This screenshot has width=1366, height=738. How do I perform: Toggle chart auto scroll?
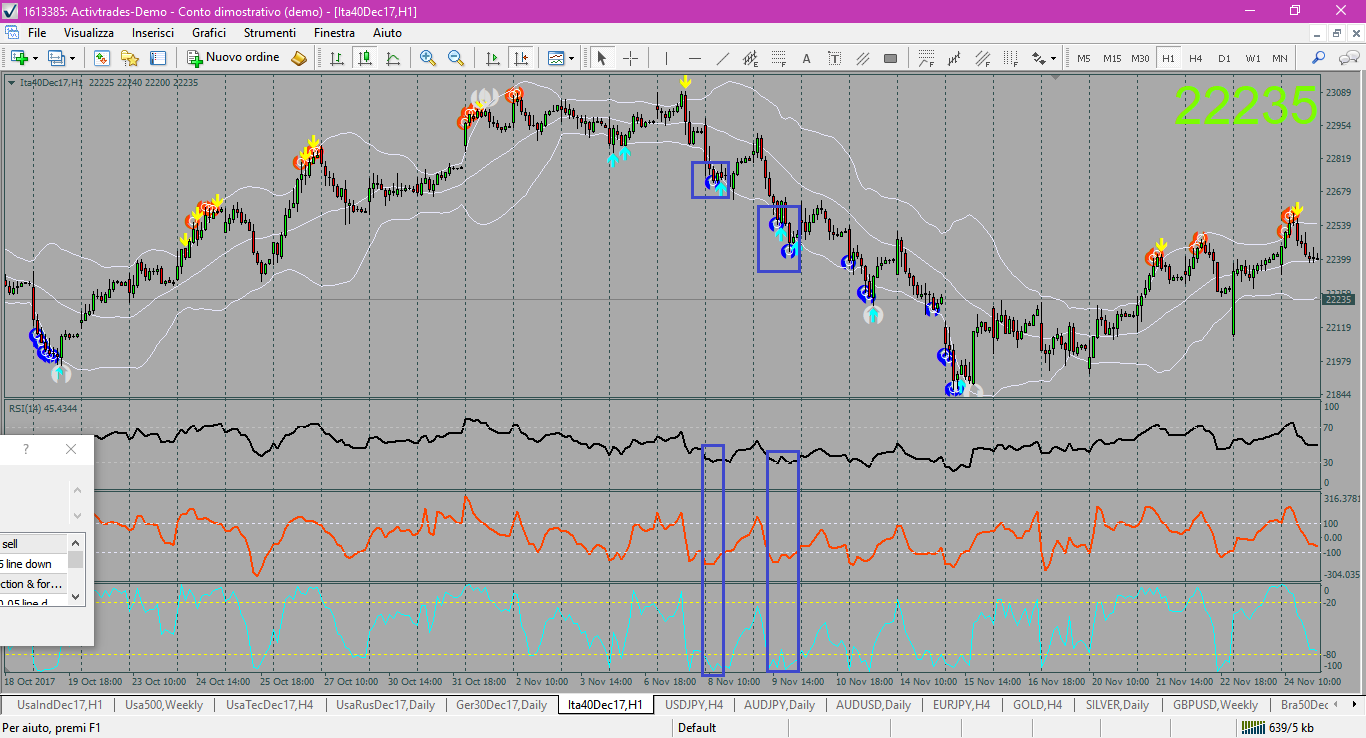(491, 58)
